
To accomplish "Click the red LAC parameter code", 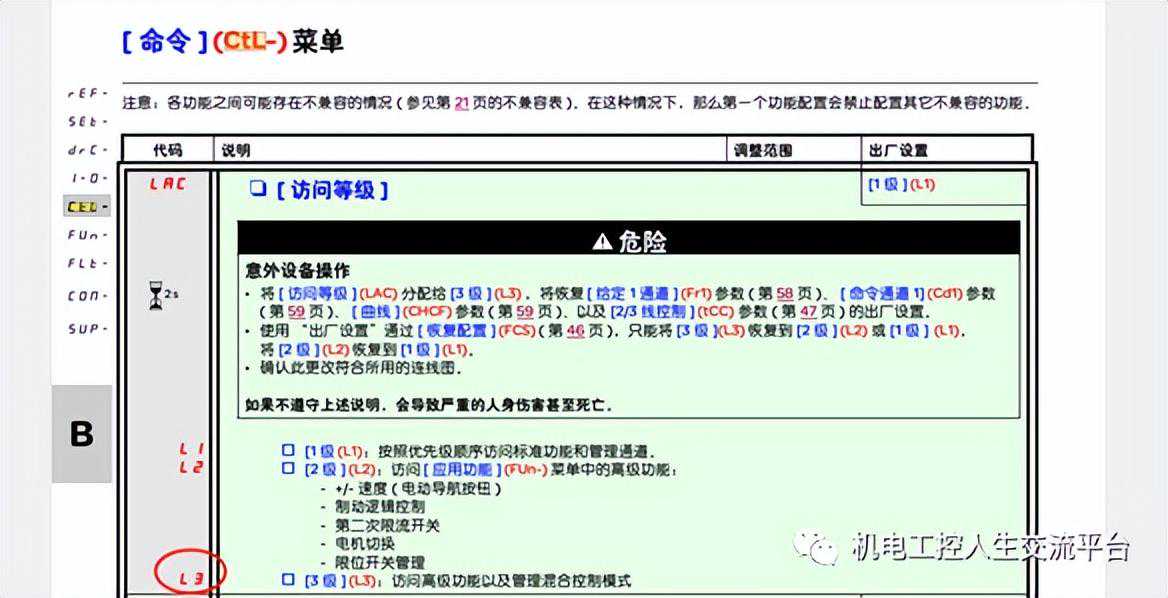I will (167, 184).
